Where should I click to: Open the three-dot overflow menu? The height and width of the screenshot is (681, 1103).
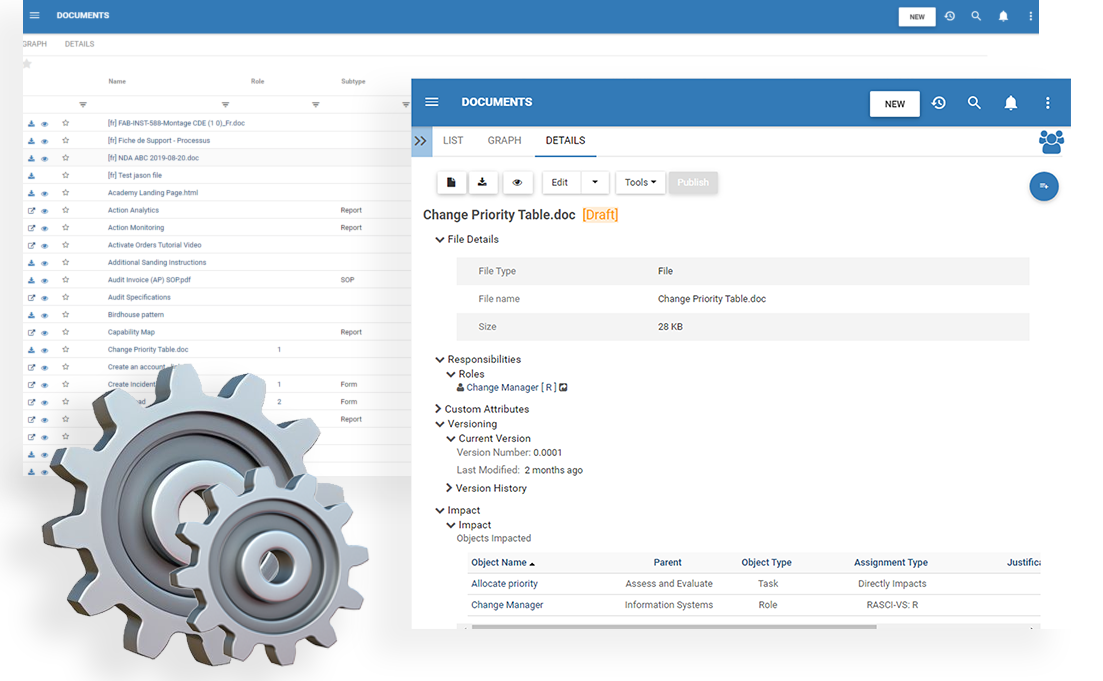1047,102
